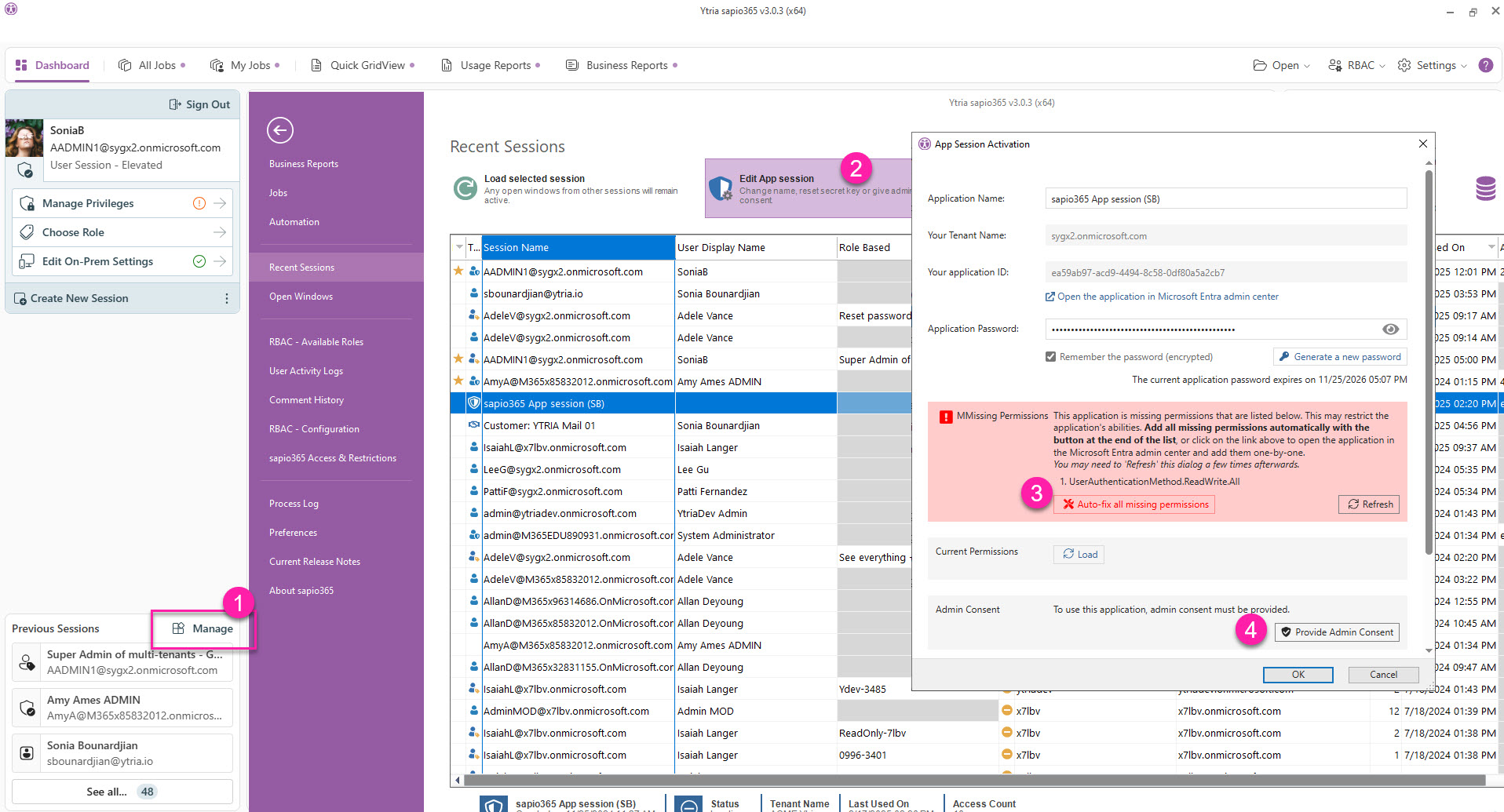The image size is (1504, 812).
Task: Click the purple database icon
Action: coord(1485,189)
